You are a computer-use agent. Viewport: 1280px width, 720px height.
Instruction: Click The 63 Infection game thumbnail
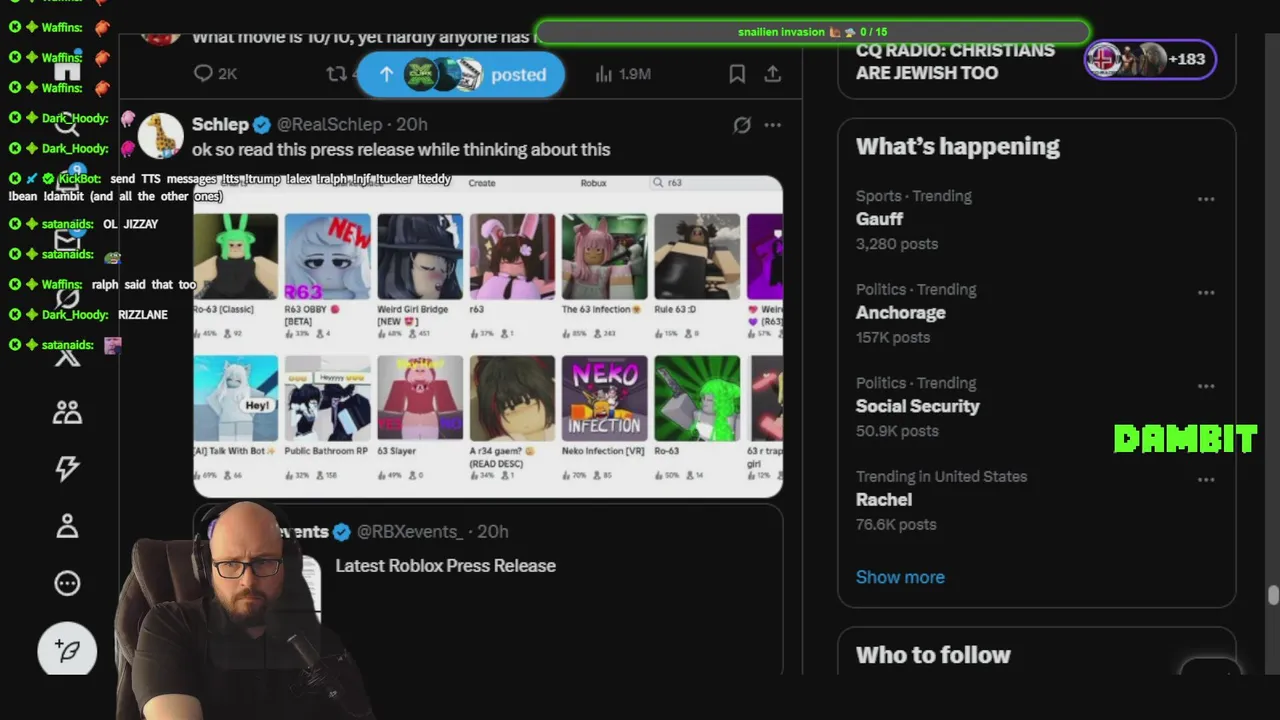pos(604,256)
